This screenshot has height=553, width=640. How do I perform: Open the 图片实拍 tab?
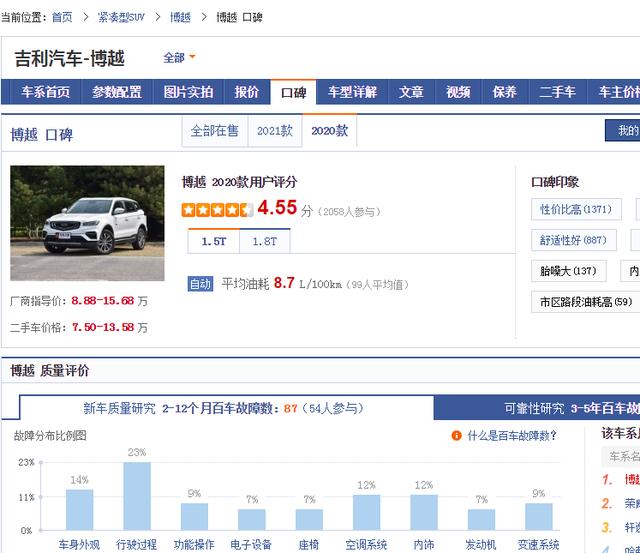click(x=188, y=92)
